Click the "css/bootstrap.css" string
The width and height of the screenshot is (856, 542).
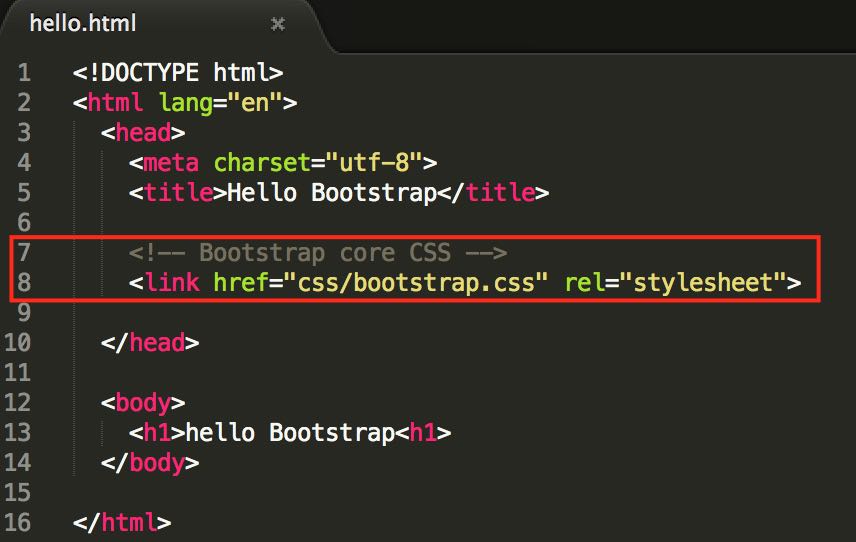(415, 283)
